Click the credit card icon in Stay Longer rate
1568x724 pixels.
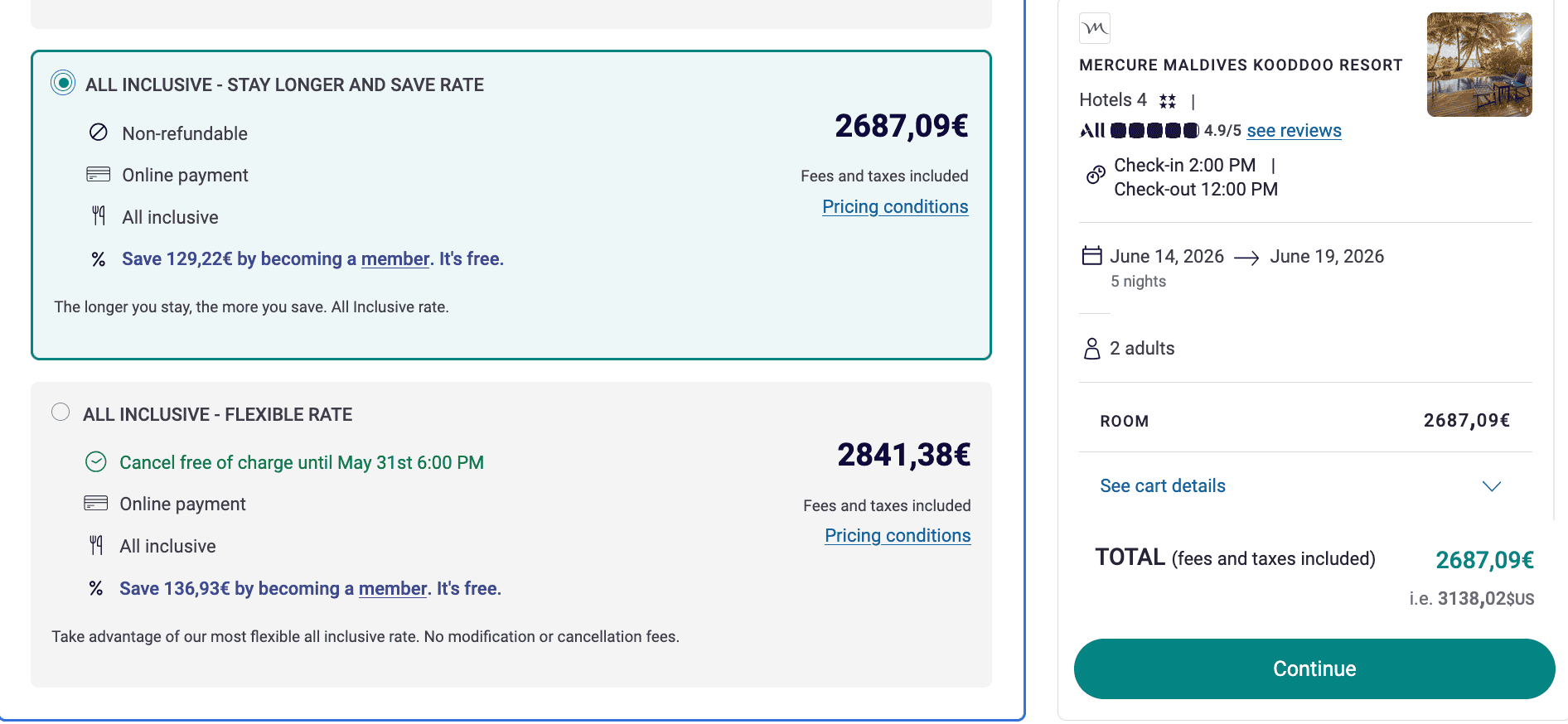click(99, 175)
